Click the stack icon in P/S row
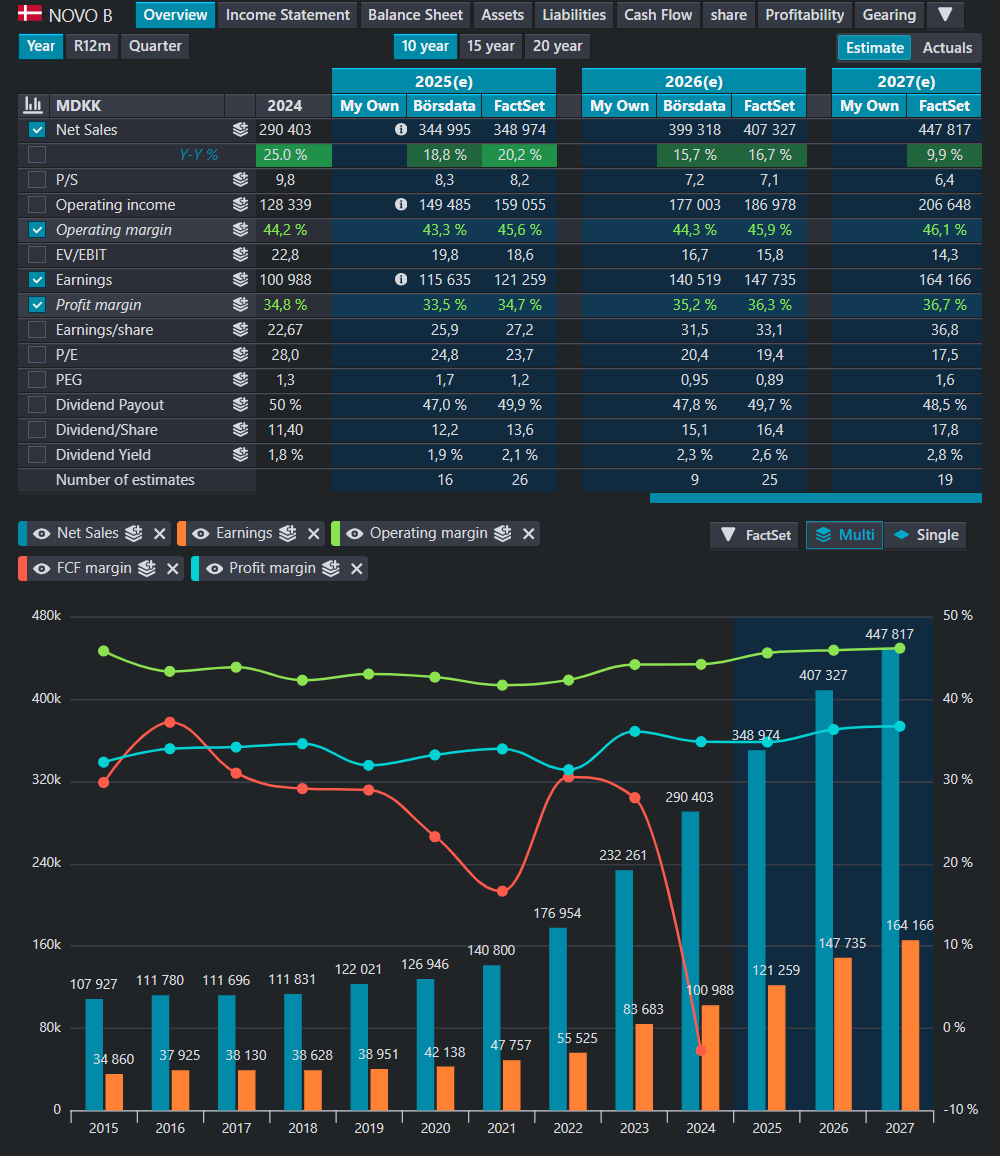This screenshot has width=1000, height=1156. tap(240, 179)
